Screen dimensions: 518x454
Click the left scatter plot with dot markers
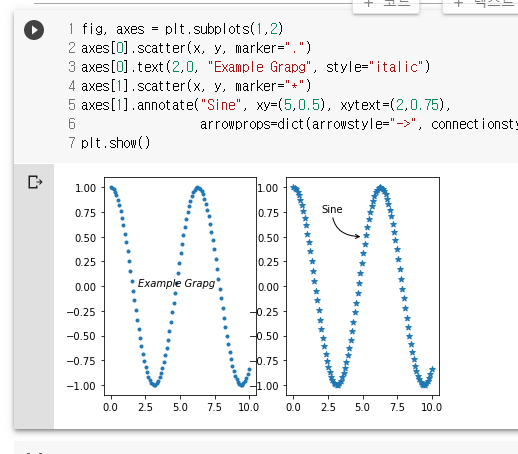pos(180,286)
